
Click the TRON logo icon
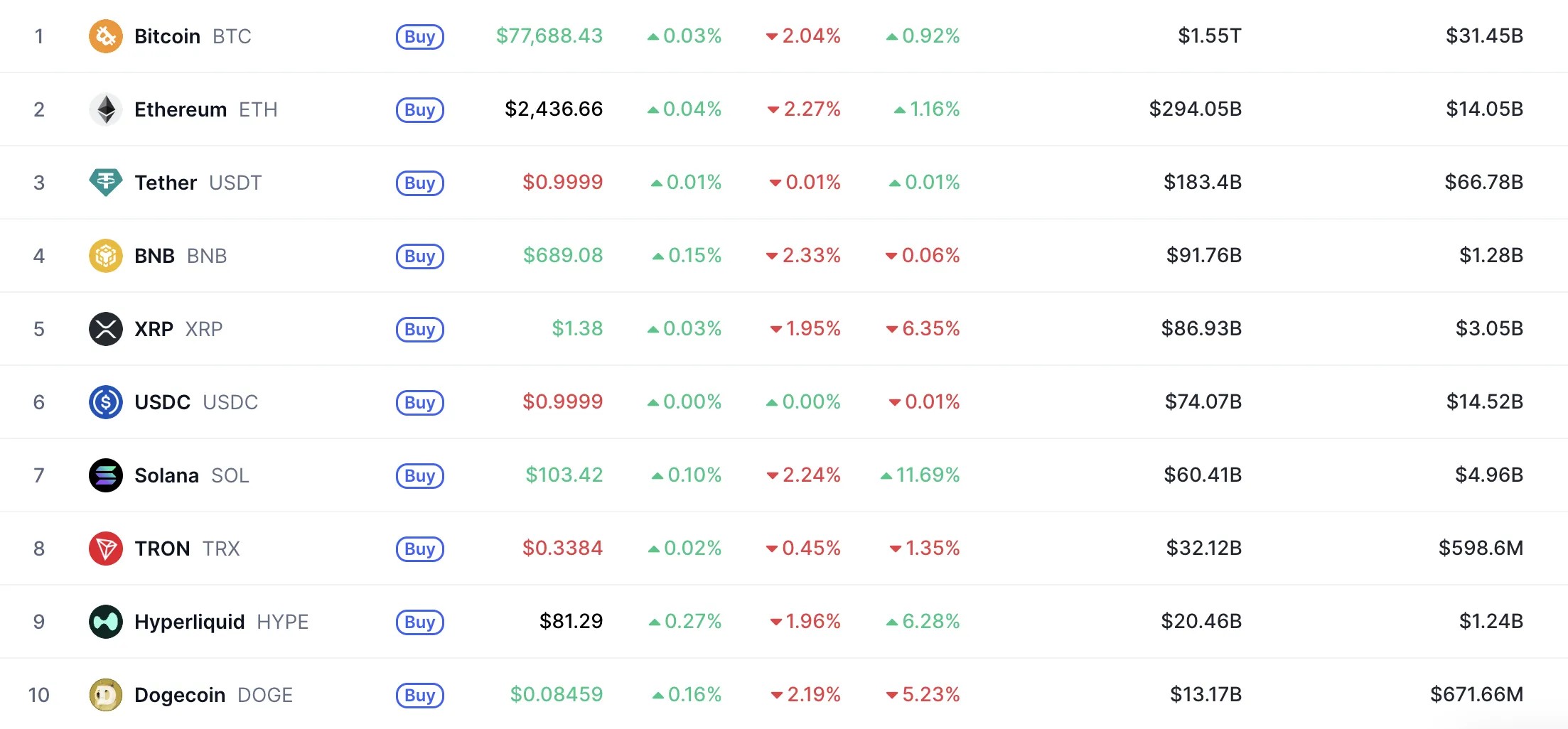[x=105, y=549]
